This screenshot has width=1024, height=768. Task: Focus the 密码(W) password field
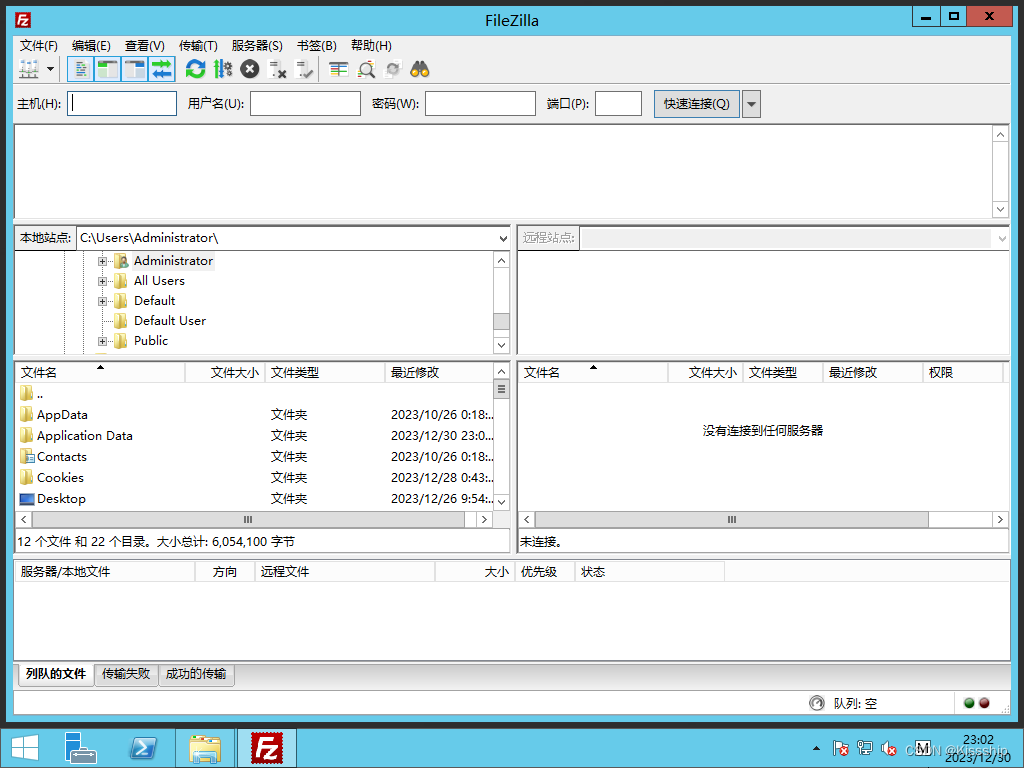coord(481,103)
